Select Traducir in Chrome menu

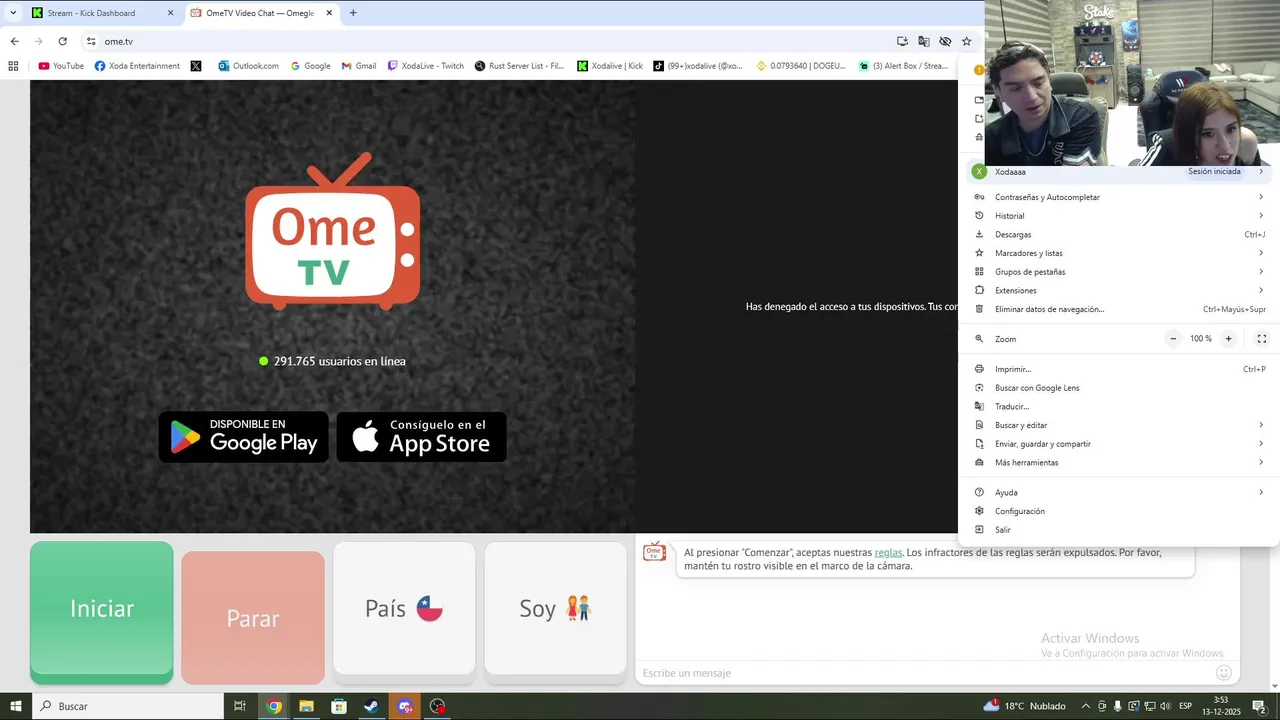point(1119,407)
